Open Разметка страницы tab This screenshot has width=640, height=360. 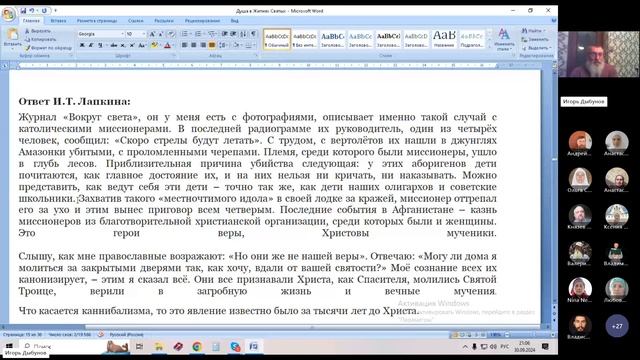[97, 20]
